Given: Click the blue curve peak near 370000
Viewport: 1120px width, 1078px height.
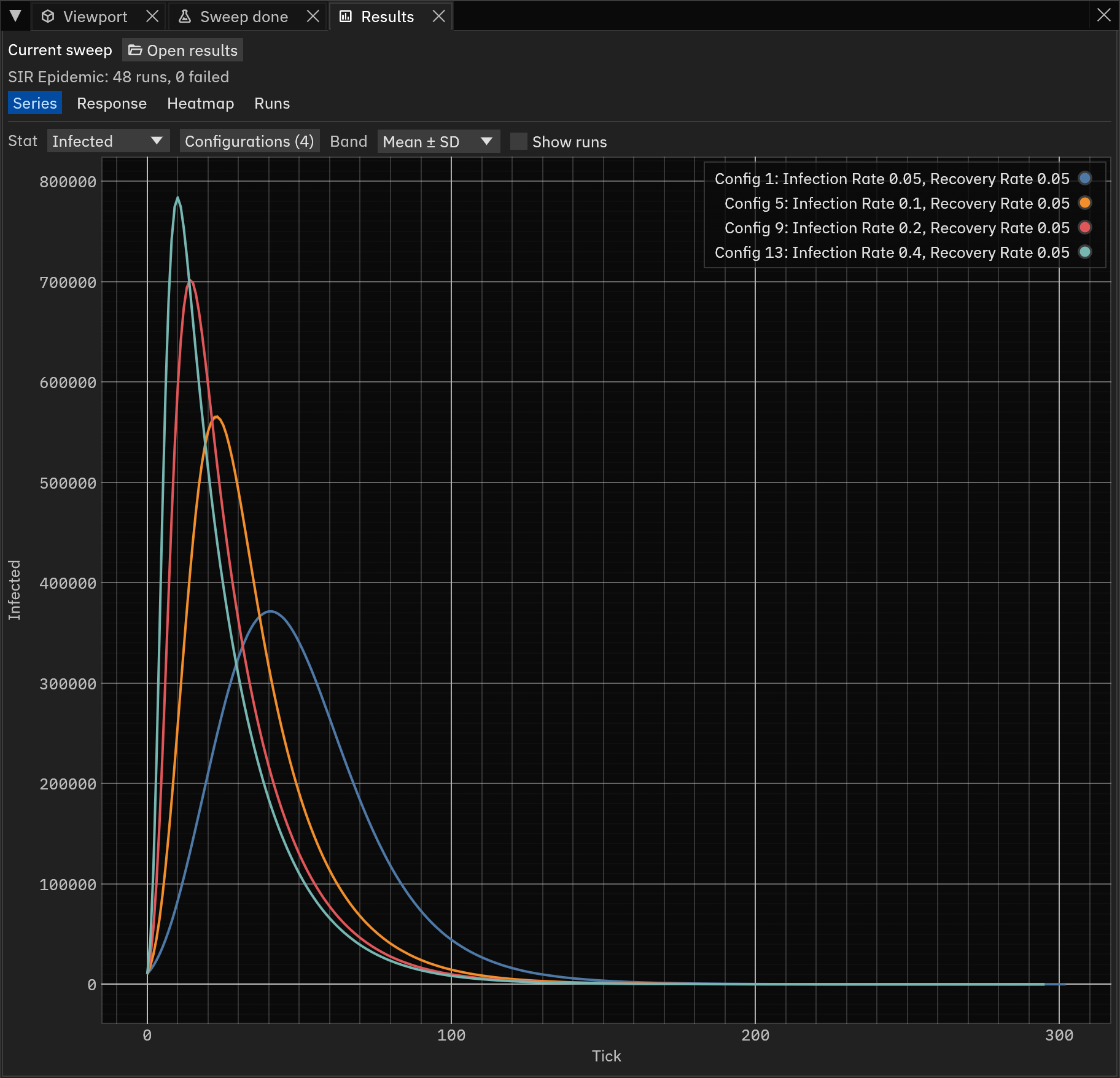Looking at the screenshot, I should pyautogui.click(x=270, y=611).
